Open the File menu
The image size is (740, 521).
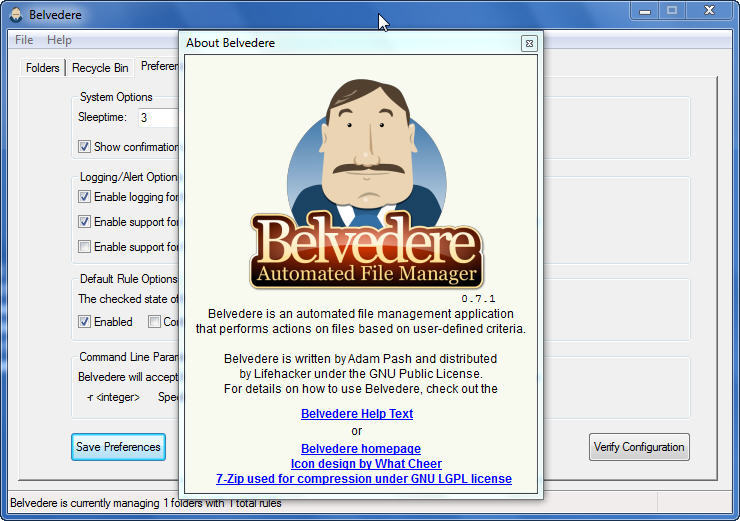pos(24,40)
